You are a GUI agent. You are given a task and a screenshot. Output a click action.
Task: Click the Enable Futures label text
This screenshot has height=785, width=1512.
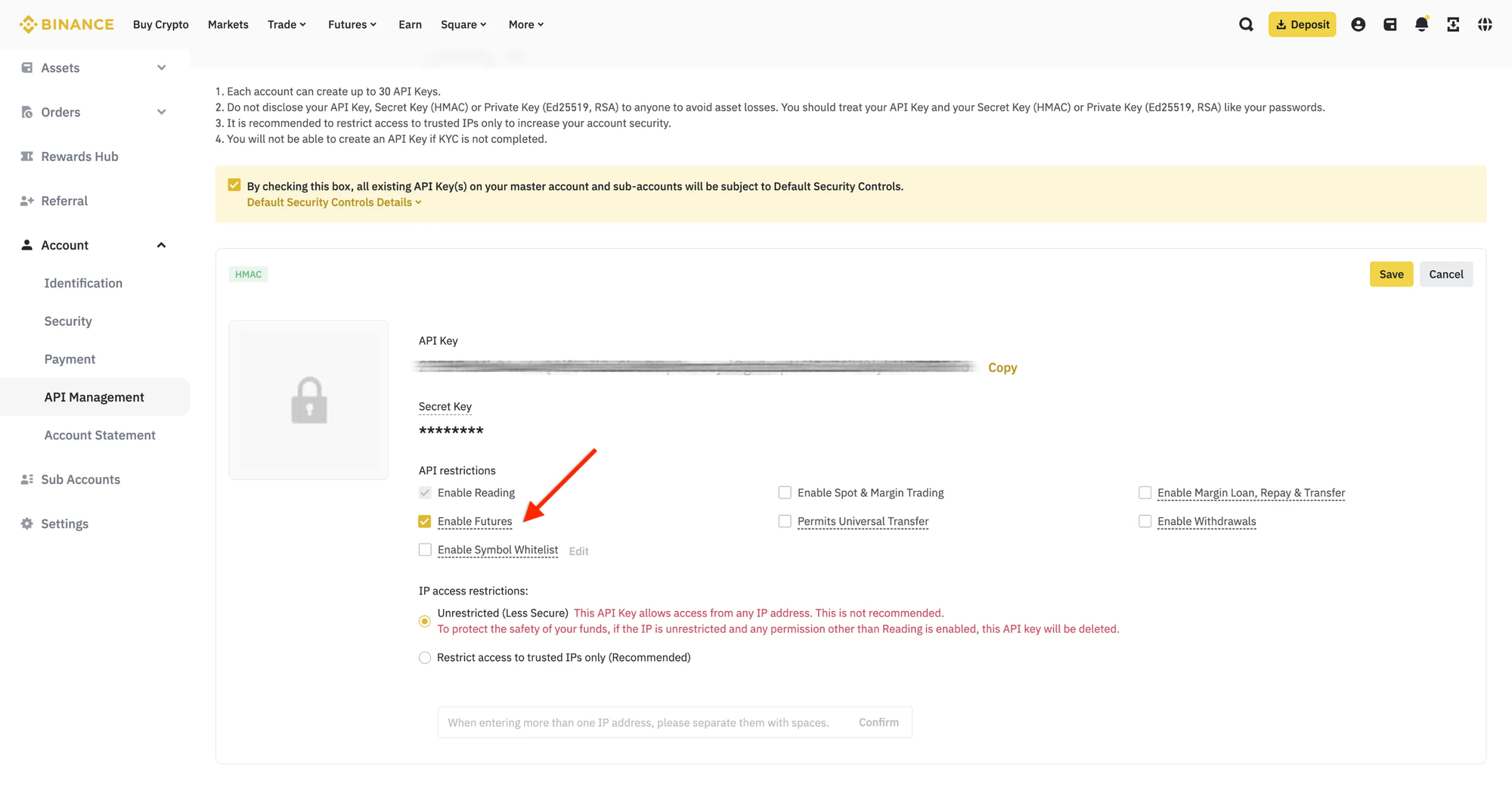475,521
